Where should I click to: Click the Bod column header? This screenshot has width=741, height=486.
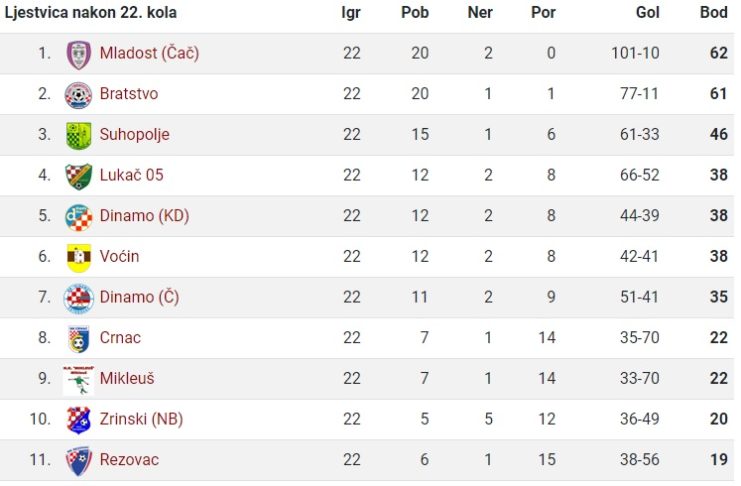tap(714, 12)
